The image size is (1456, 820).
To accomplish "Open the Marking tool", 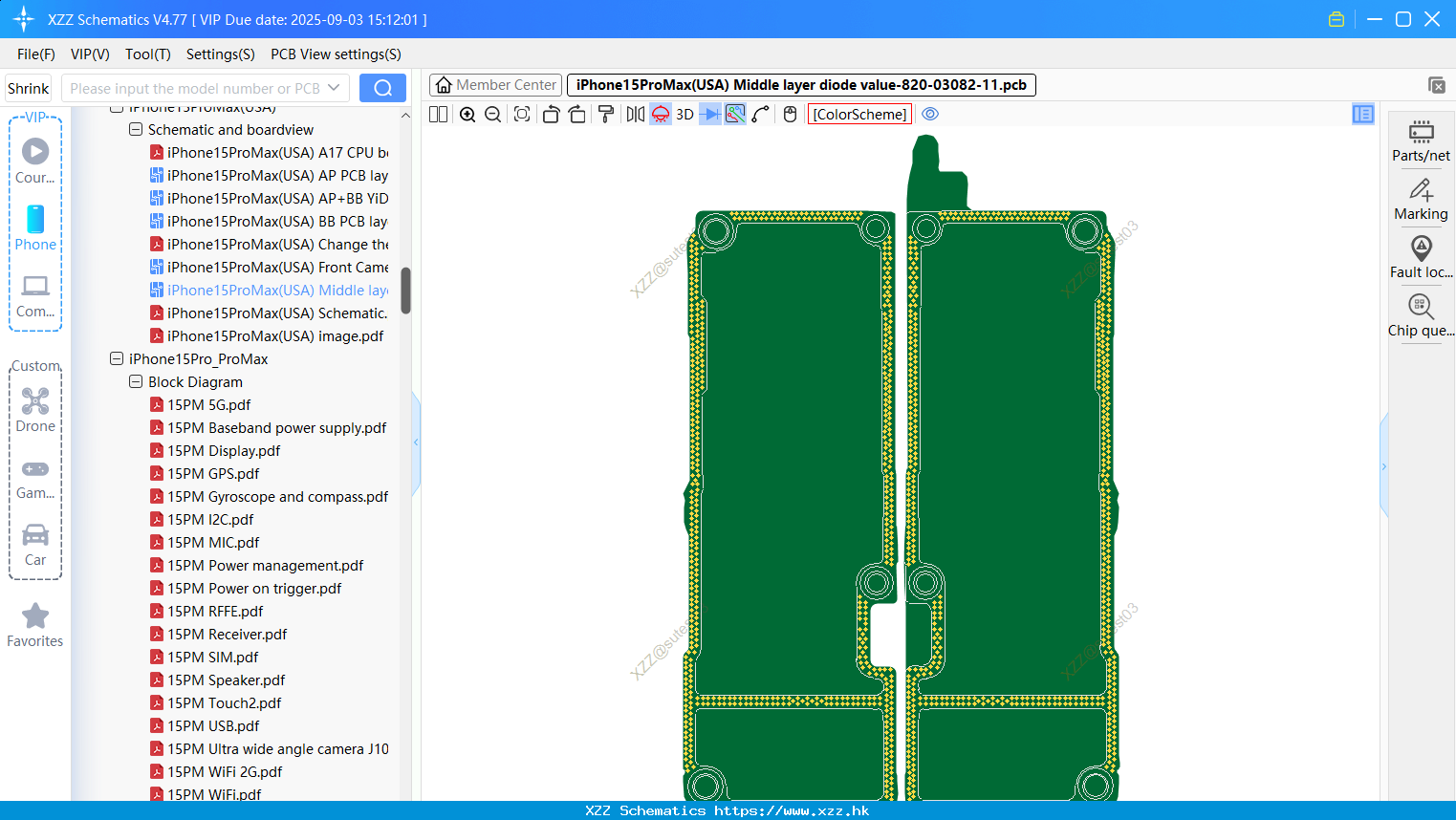I will (x=1421, y=199).
